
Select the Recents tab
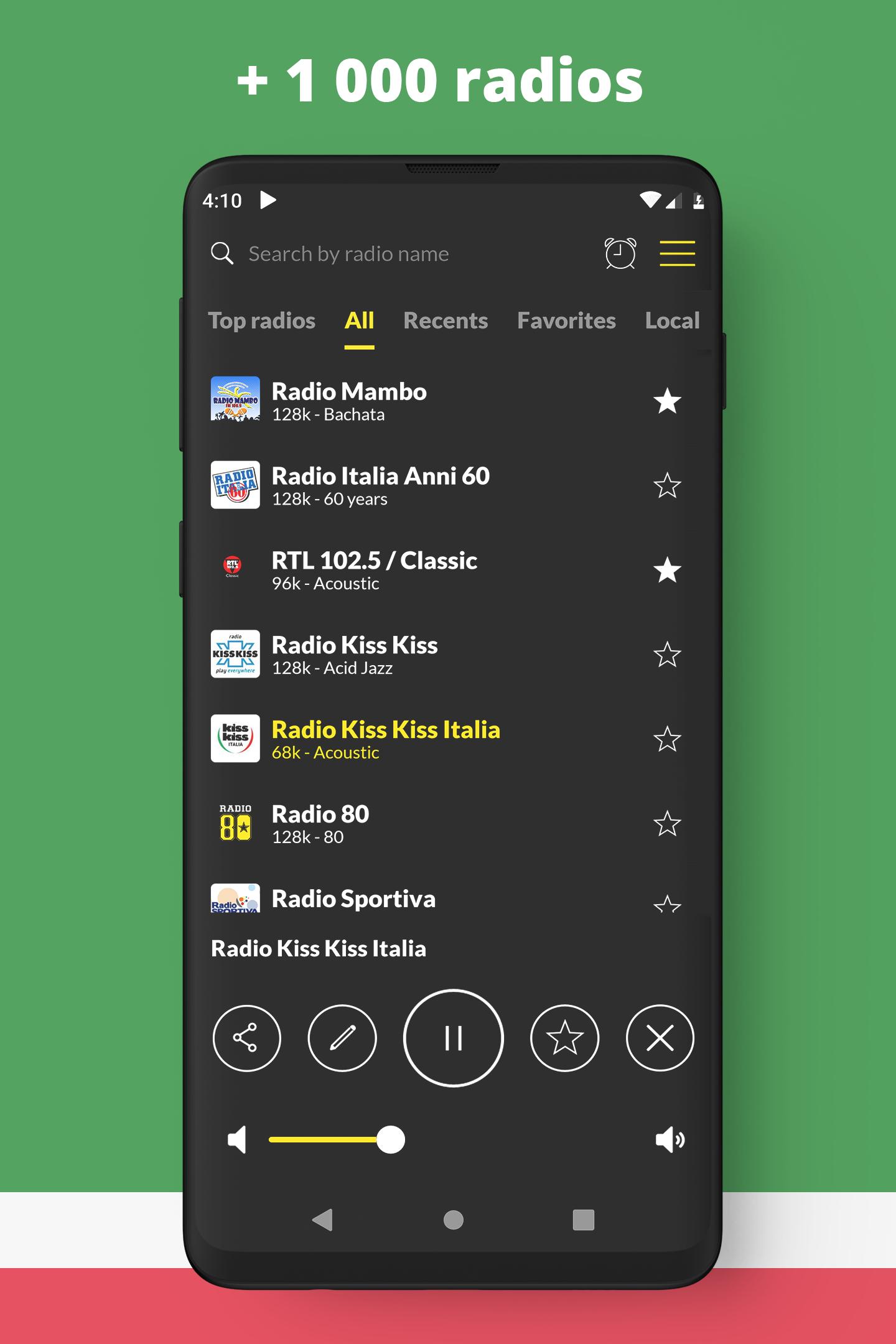(446, 320)
